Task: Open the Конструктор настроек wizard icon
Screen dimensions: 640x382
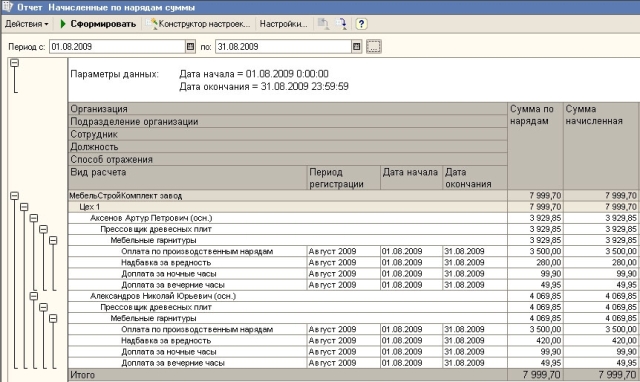Action: (152, 24)
